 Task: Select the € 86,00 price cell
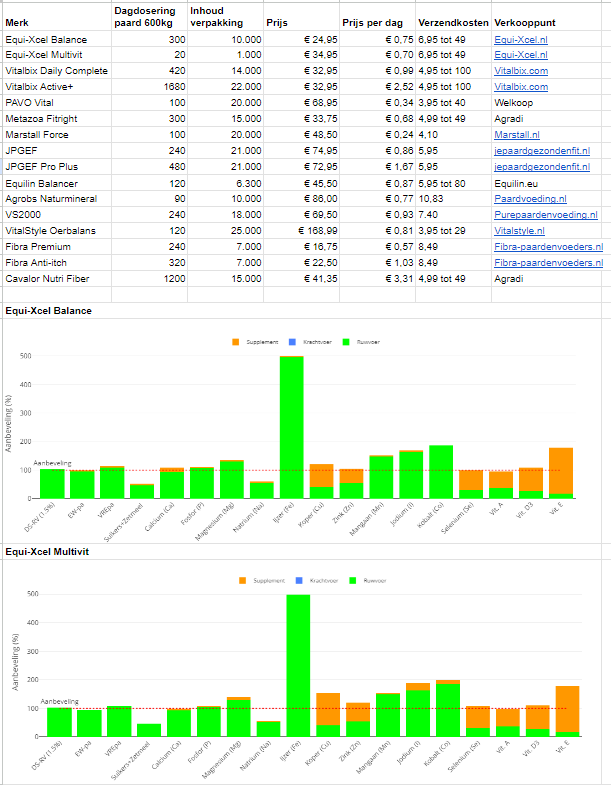[301, 199]
